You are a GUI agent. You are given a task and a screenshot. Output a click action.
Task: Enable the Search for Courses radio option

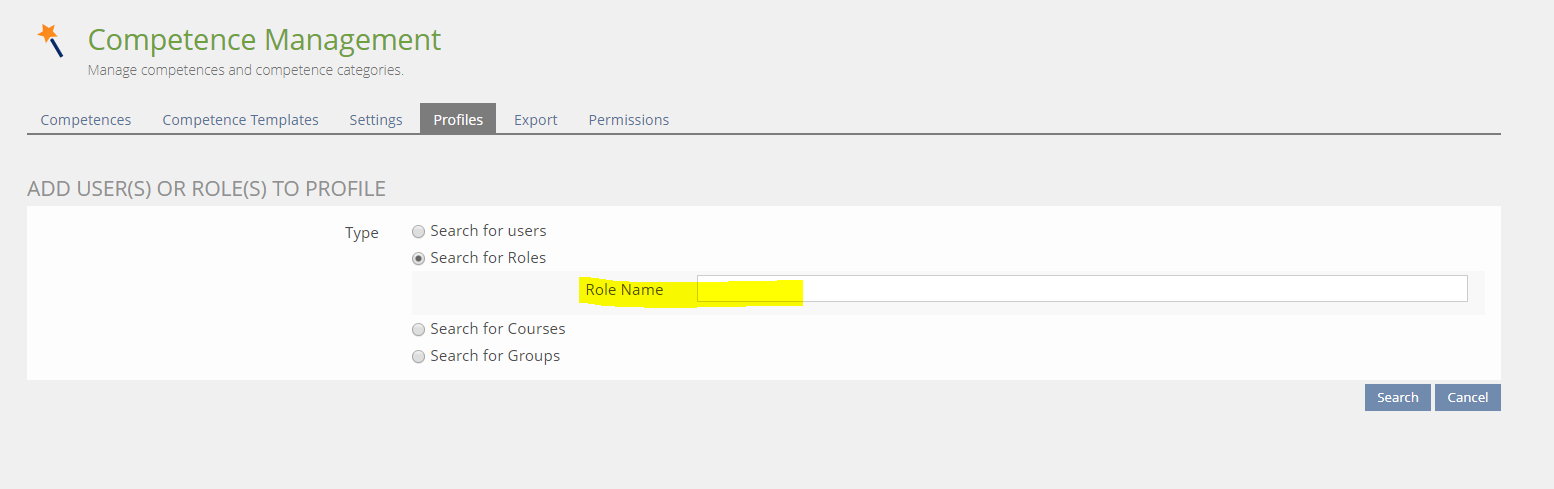[419, 329]
